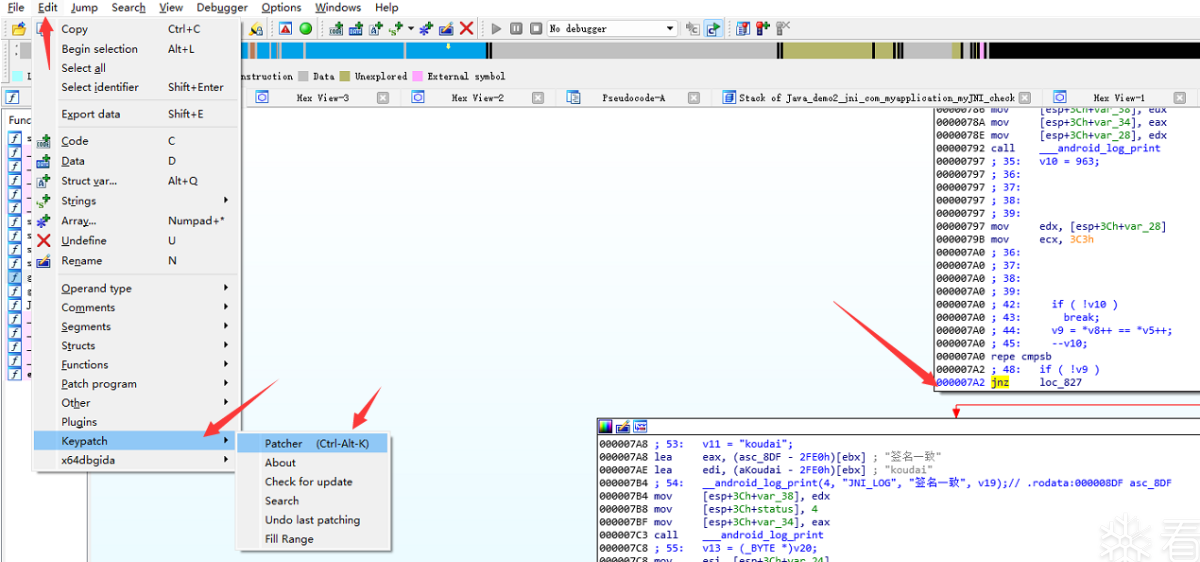Choose Begin selection in Edit menu
Viewport: 1200px width, 562px height.
136,49
